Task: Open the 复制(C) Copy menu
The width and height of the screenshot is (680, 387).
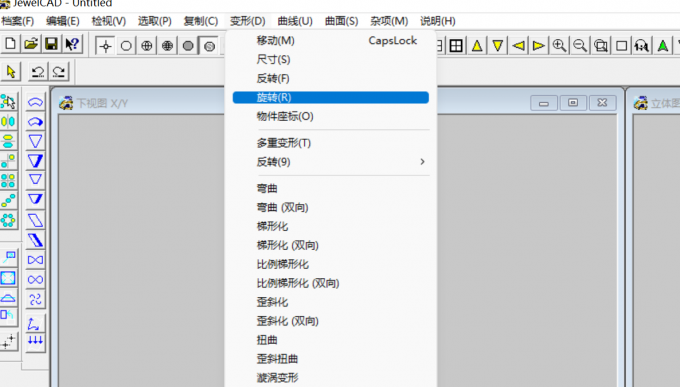Action: (x=201, y=21)
